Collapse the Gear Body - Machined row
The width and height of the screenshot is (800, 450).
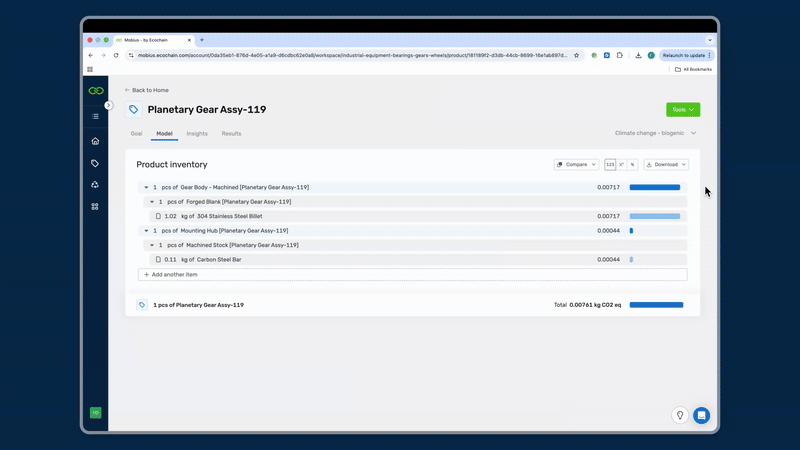(x=146, y=187)
